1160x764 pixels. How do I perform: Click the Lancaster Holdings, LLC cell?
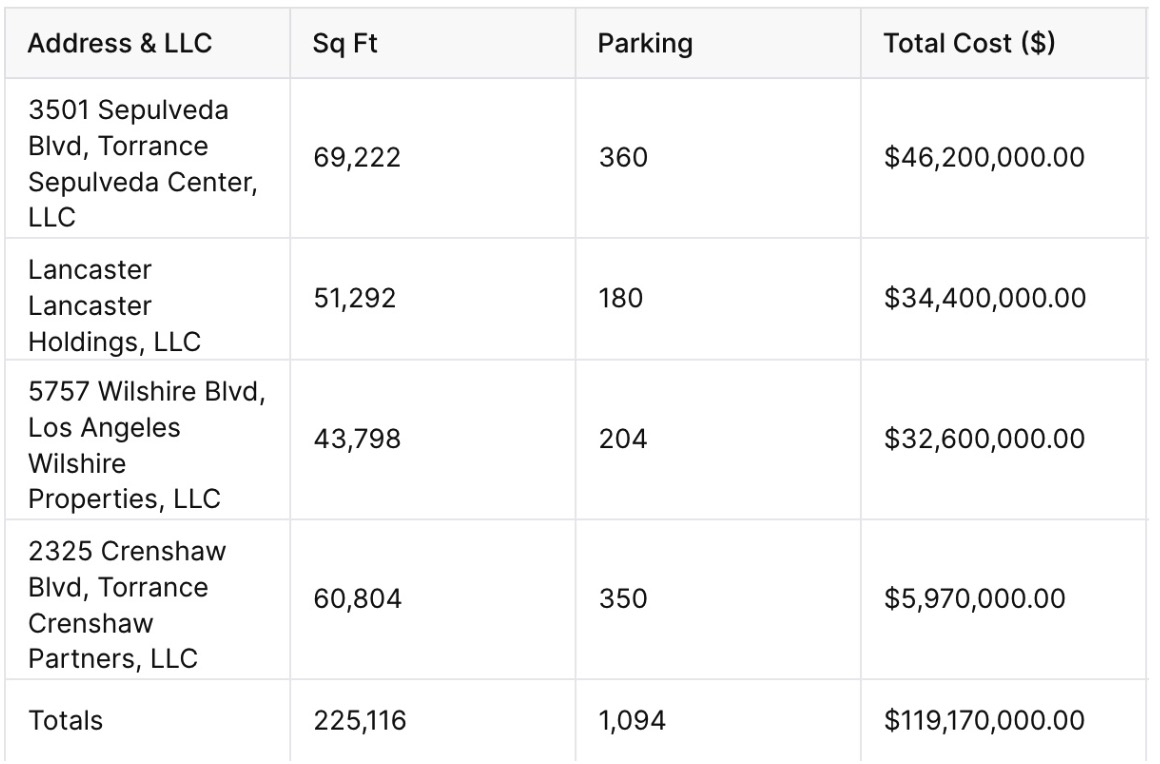point(114,306)
